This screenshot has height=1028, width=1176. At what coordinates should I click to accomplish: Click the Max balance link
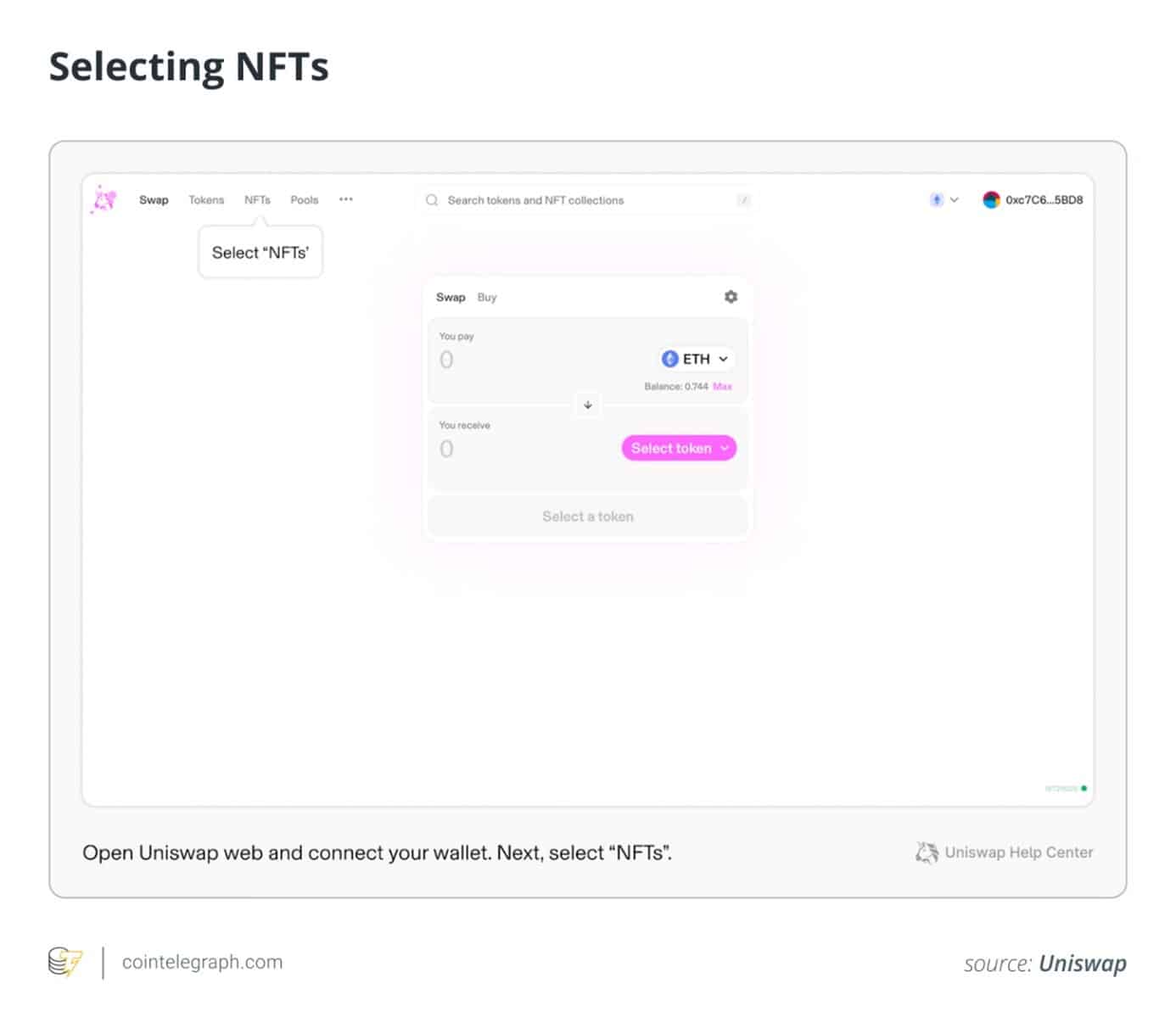(x=722, y=387)
